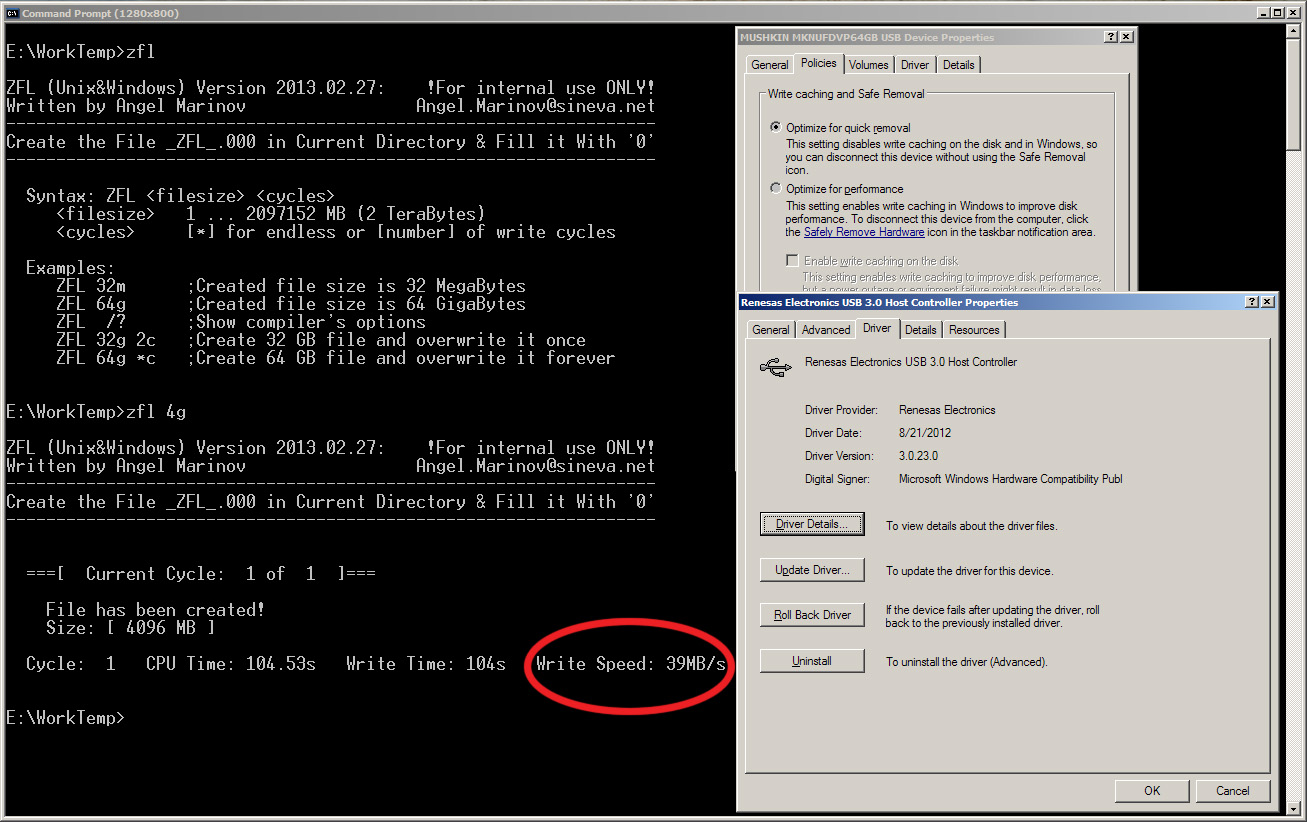Click the Update Driver button
The image size is (1307, 822).
(x=812, y=570)
